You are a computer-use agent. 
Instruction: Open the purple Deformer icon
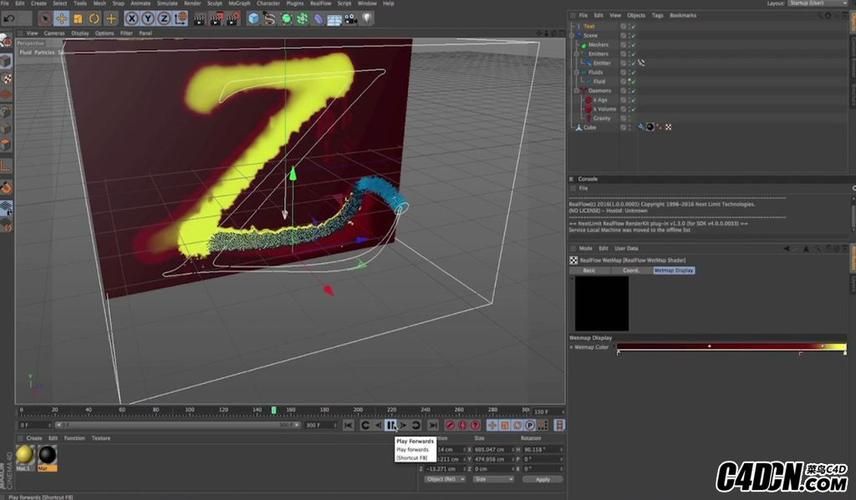tap(318, 19)
